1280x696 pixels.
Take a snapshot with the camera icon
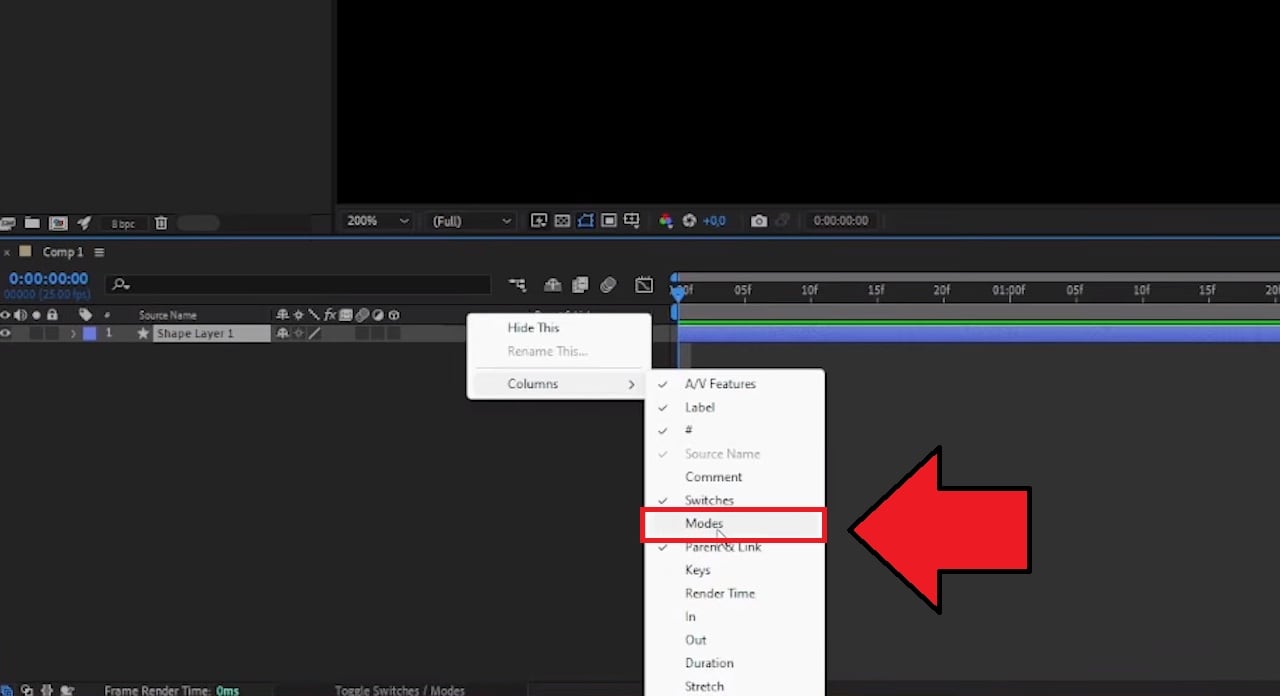click(x=759, y=221)
